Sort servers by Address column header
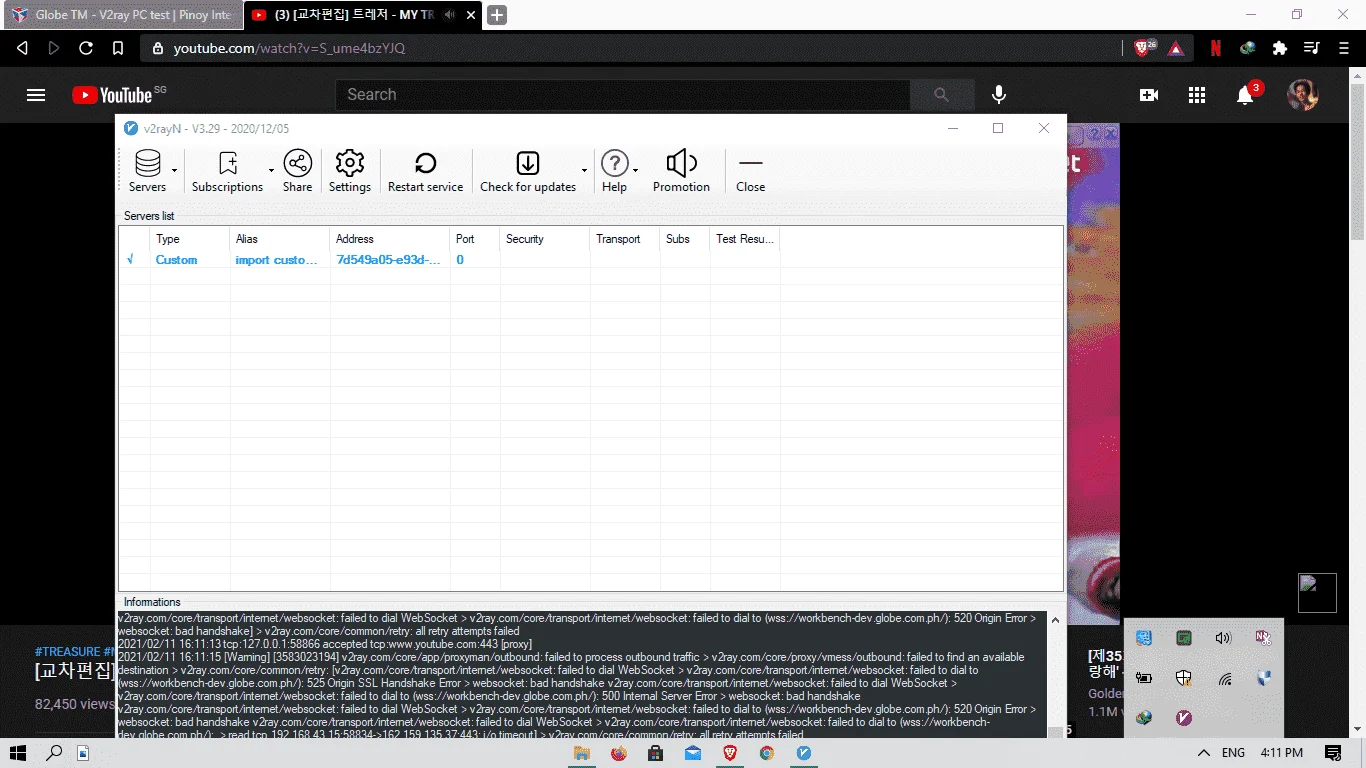This screenshot has width=1366, height=768. 390,239
